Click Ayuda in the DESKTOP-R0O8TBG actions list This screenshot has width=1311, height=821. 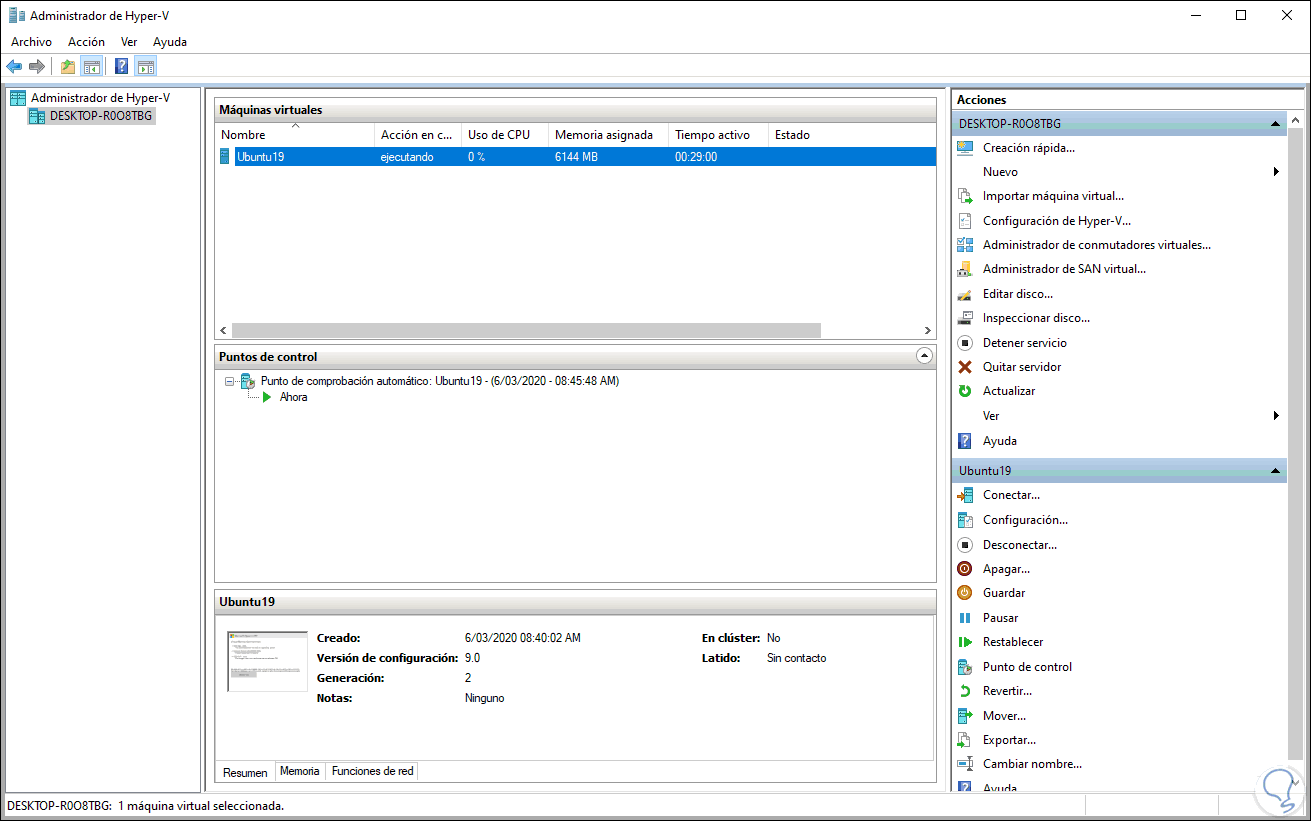(x=1000, y=441)
